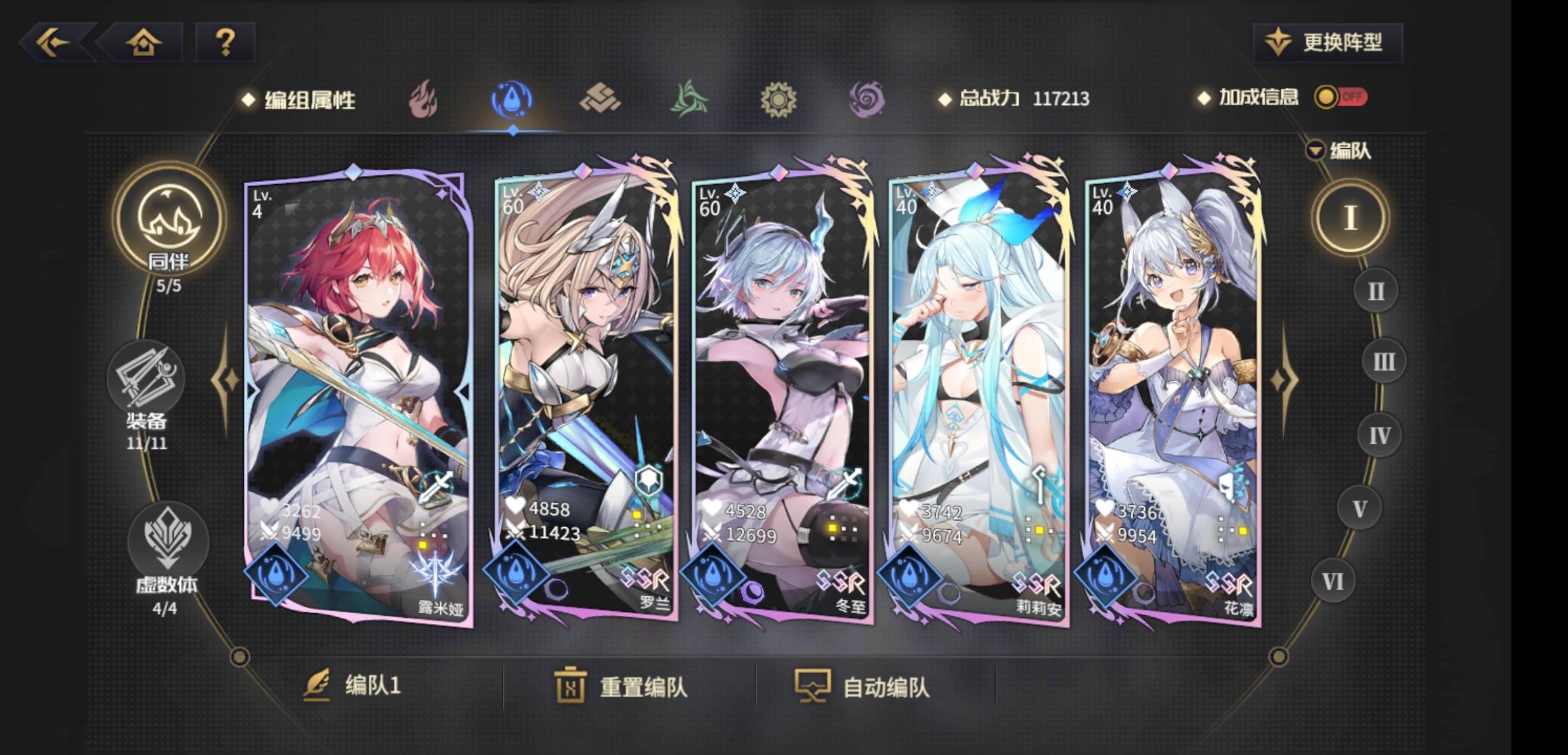Return to the home screen icon
Viewport: 1568px width, 755px height.
(143, 43)
